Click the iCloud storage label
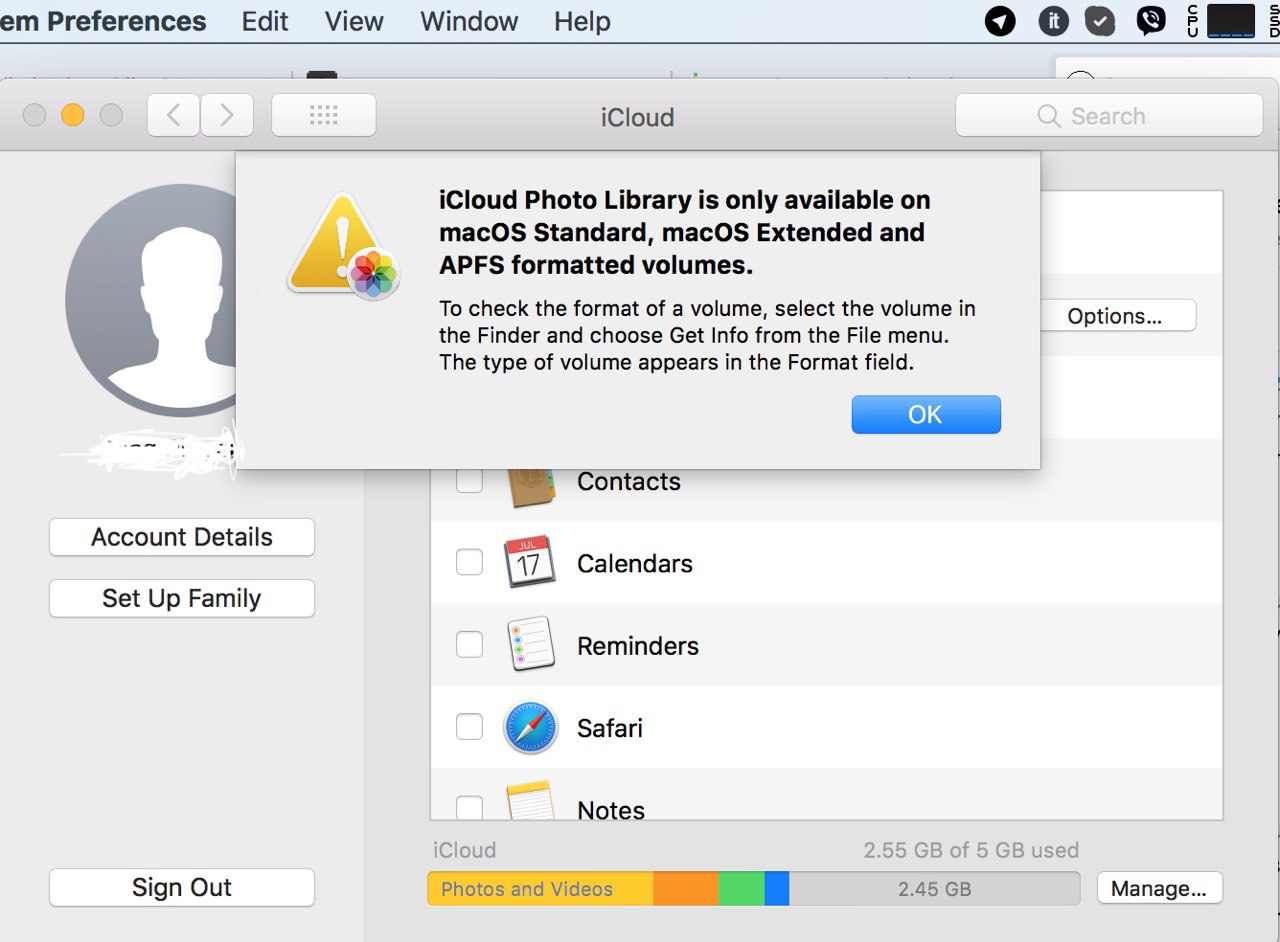This screenshot has height=942, width=1280. tap(465, 850)
